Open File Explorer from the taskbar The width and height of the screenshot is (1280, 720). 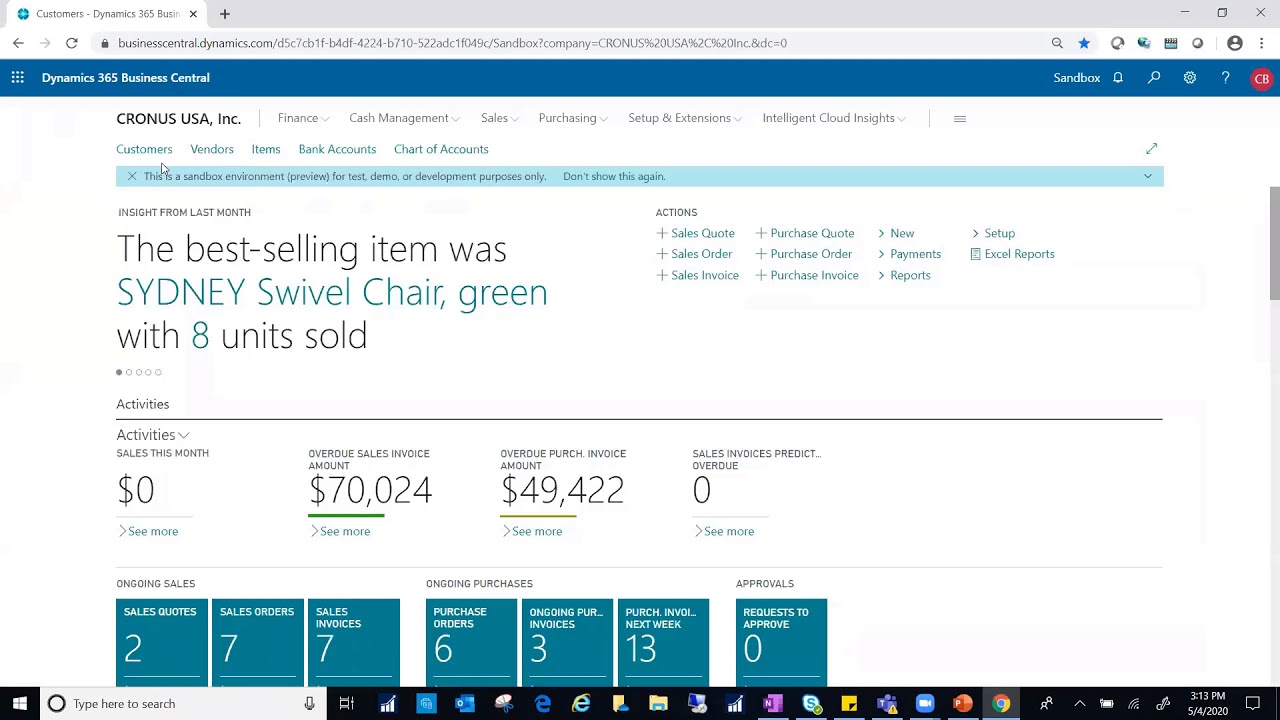[658, 704]
